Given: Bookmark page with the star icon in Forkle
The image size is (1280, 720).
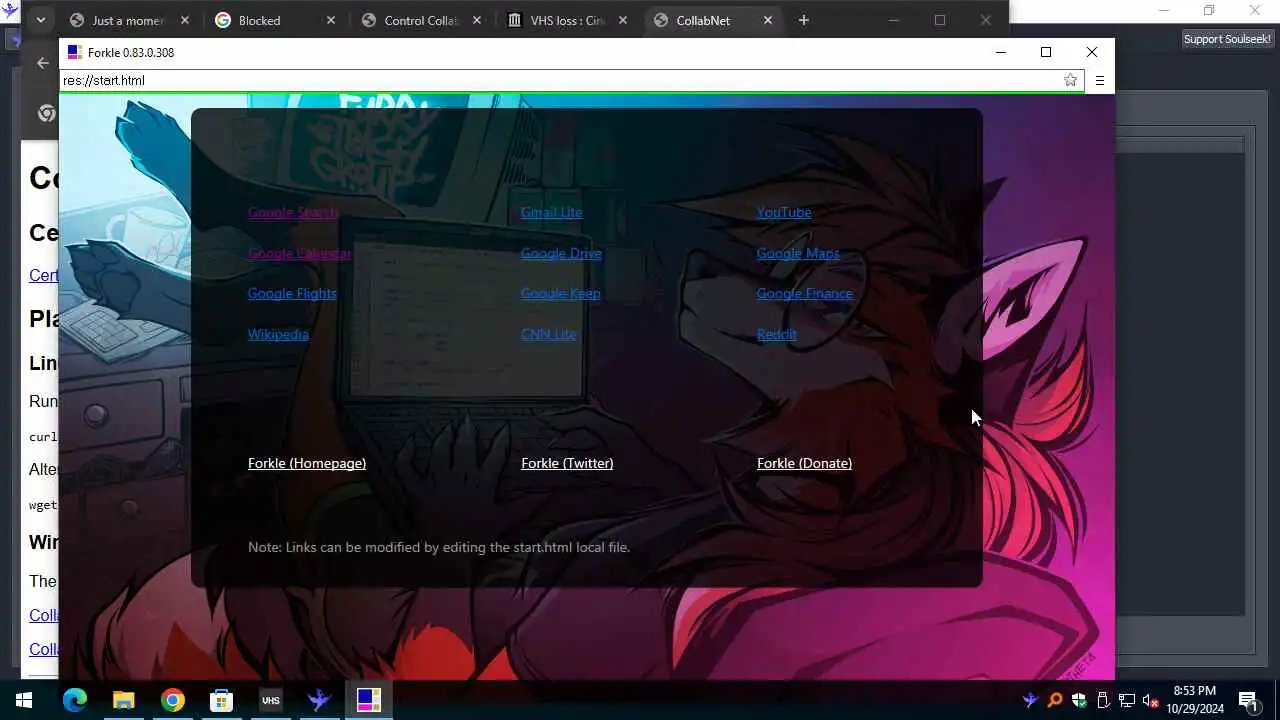Looking at the screenshot, I should [x=1070, y=80].
